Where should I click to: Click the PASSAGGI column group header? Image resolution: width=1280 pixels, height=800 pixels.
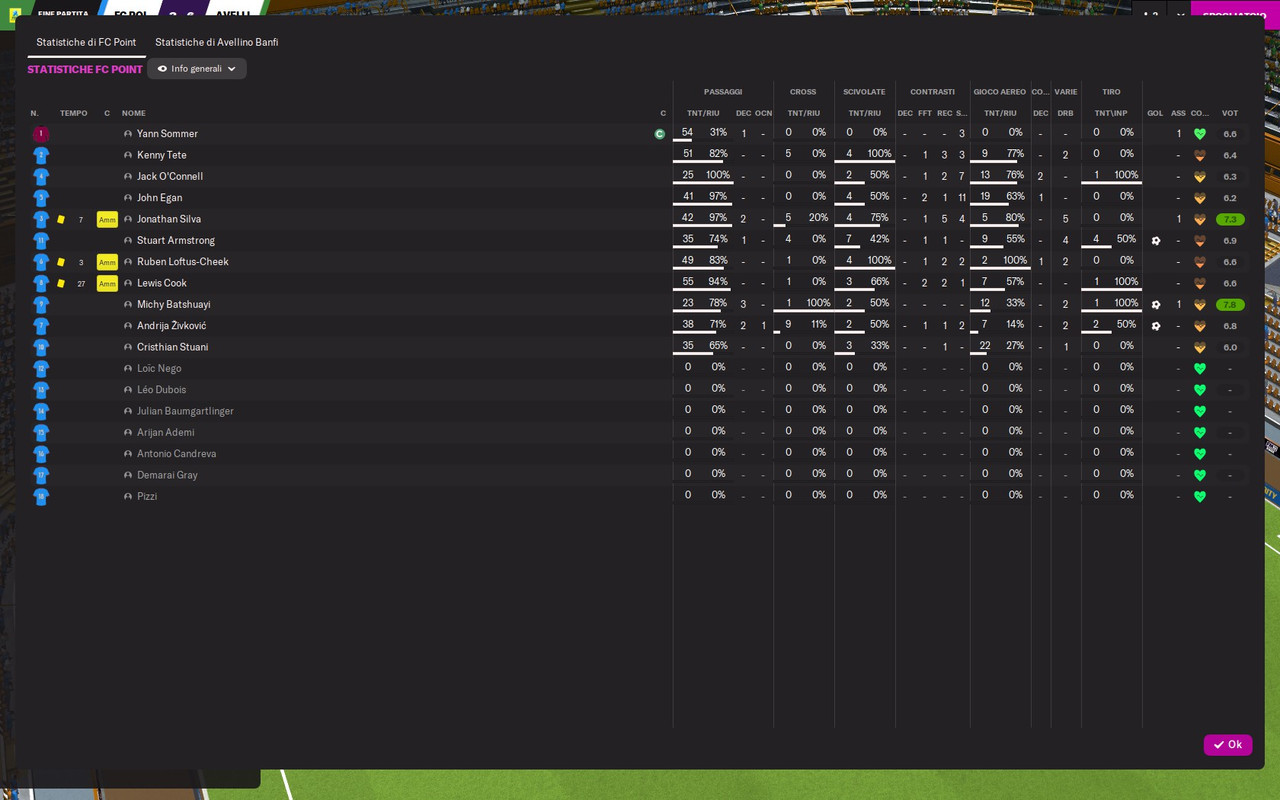[x=722, y=92]
